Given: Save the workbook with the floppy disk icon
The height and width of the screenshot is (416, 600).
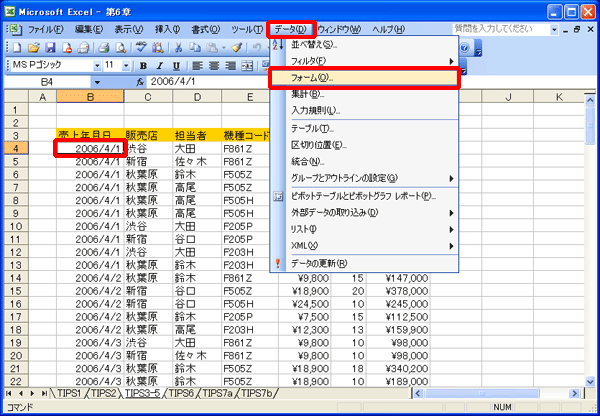Looking at the screenshot, I should (x=51, y=47).
